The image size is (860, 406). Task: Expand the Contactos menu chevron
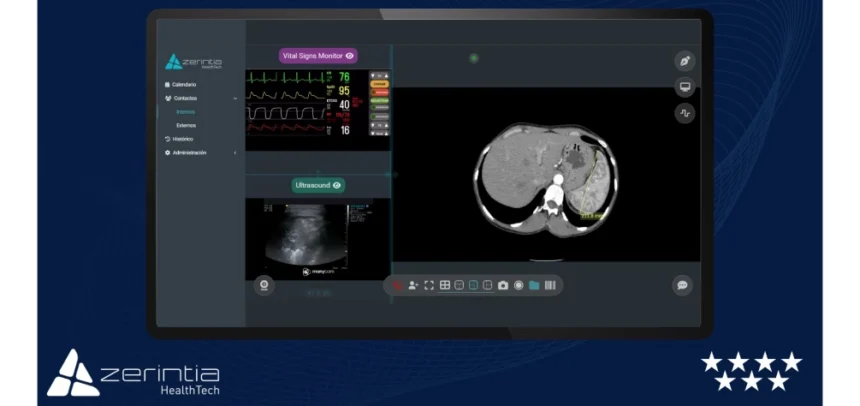point(236,99)
